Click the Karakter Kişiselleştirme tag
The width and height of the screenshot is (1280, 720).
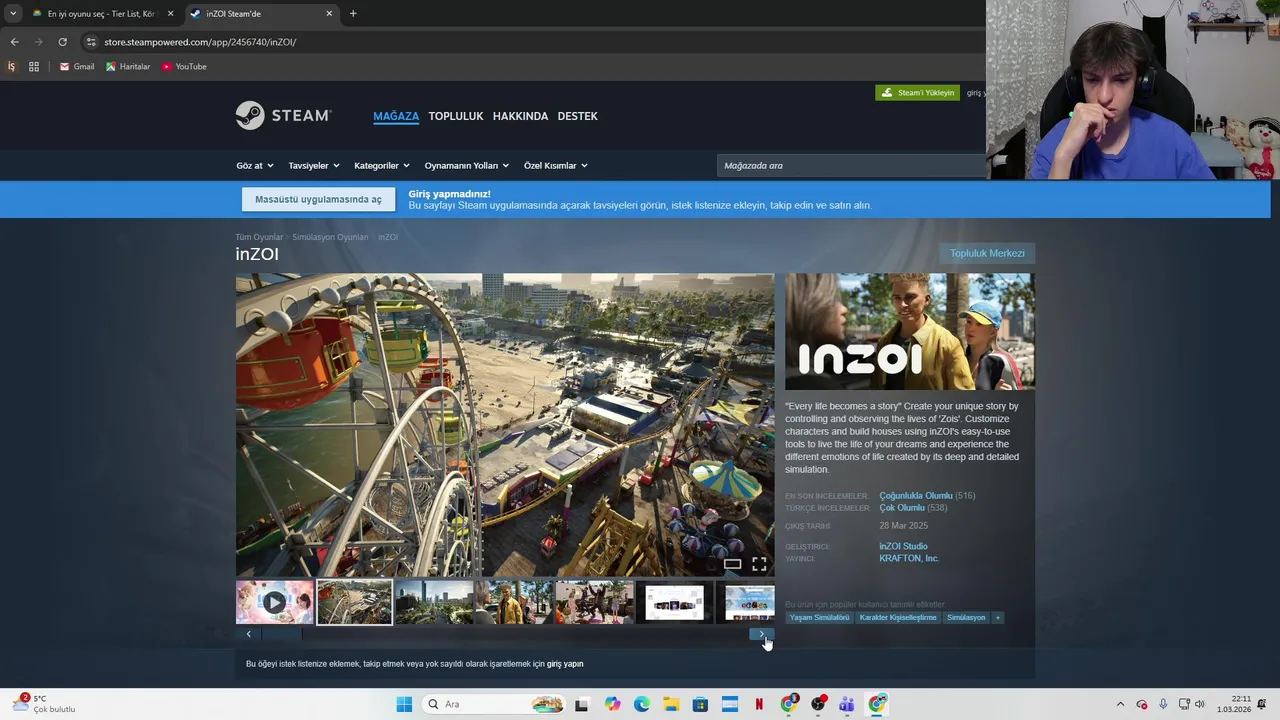(898, 618)
